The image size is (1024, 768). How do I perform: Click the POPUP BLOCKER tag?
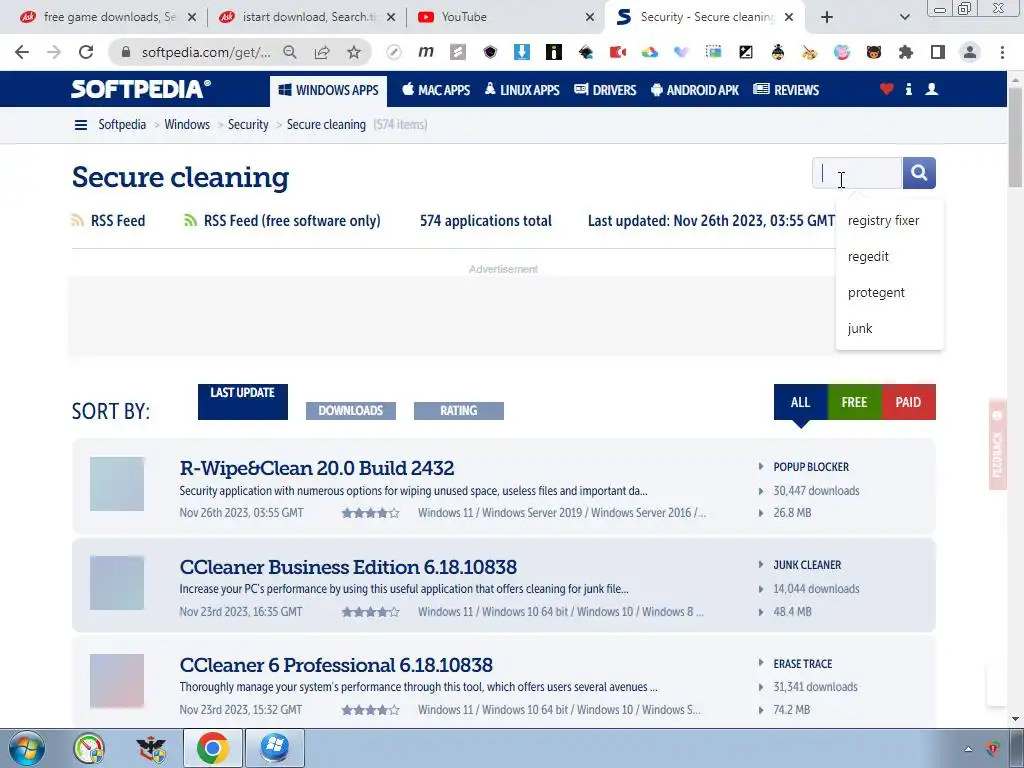[x=811, y=467]
